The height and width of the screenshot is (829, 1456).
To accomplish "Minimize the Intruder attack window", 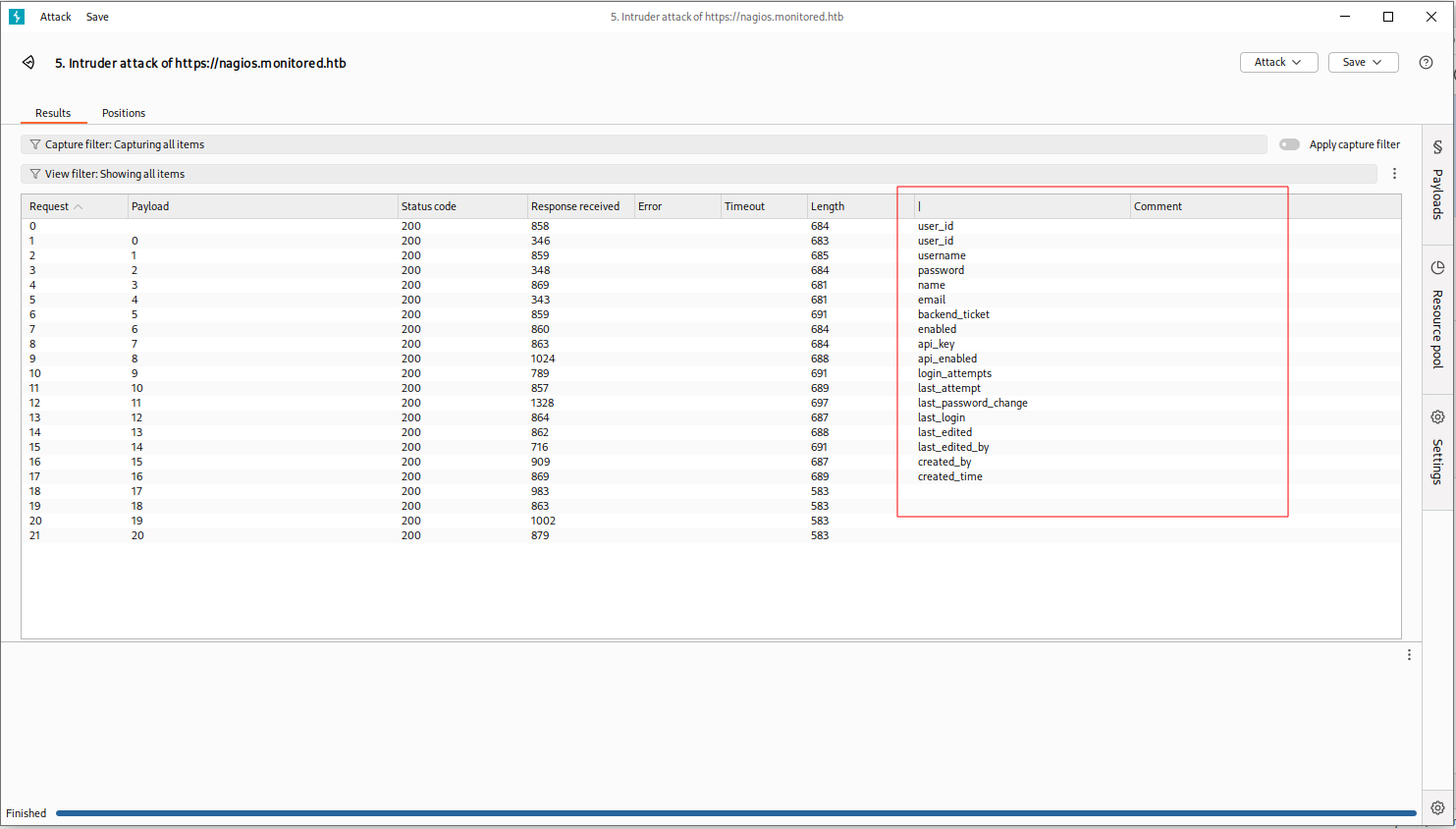I will point(1345,17).
